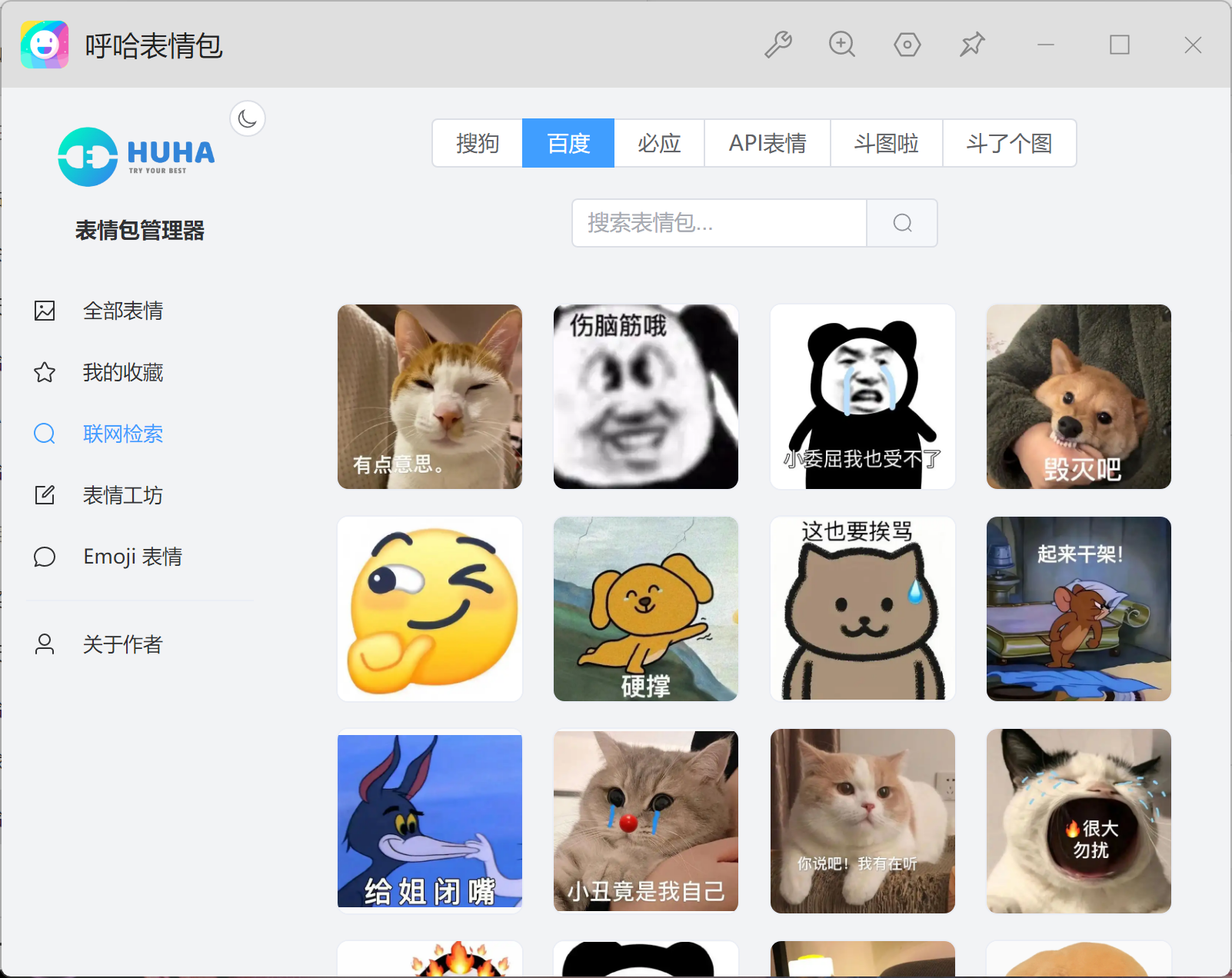Select the 毁灭吧 dog meme
The width and height of the screenshot is (1232, 978).
point(1079,397)
